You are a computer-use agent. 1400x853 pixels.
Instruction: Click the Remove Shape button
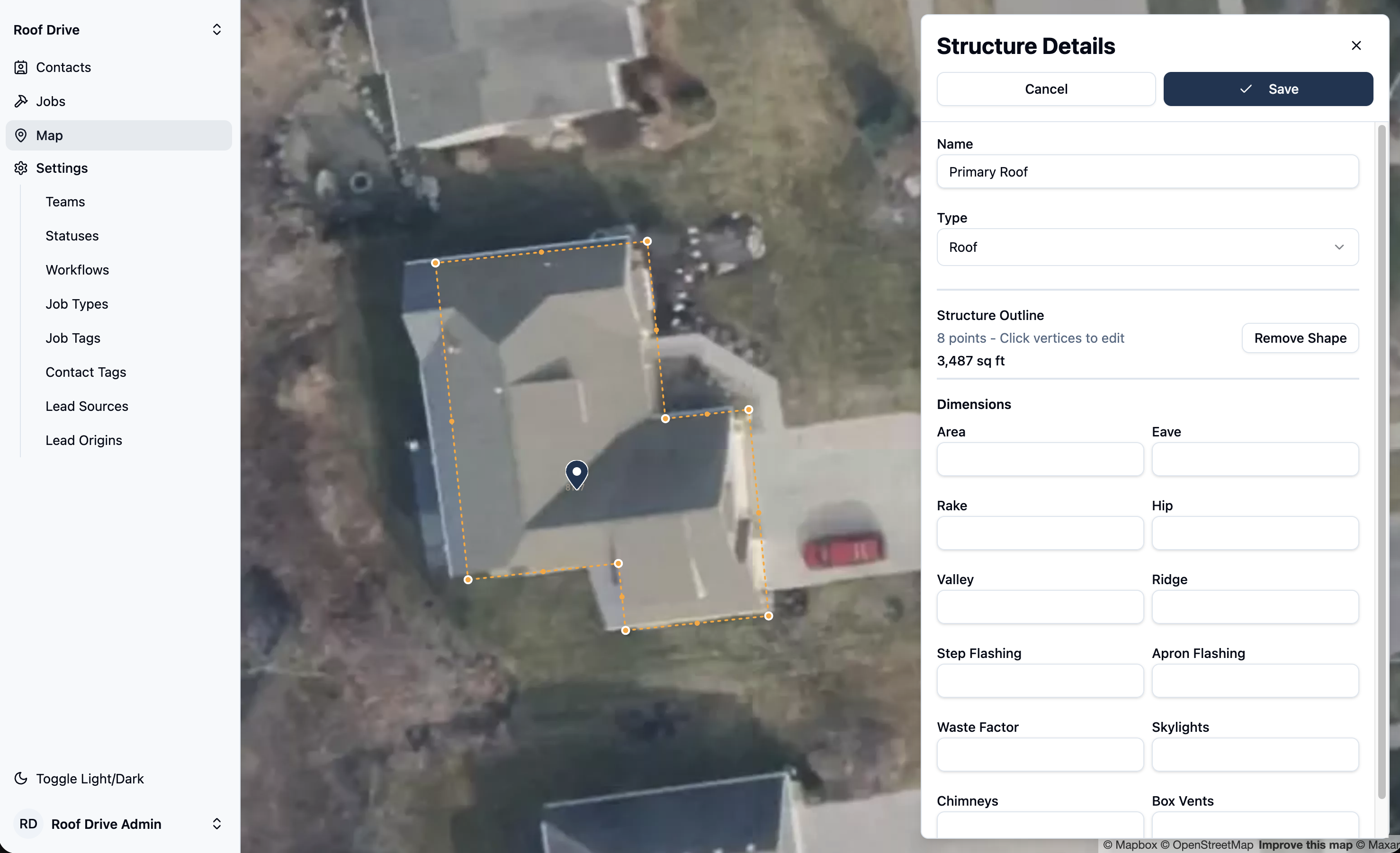pyautogui.click(x=1300, y=338)
